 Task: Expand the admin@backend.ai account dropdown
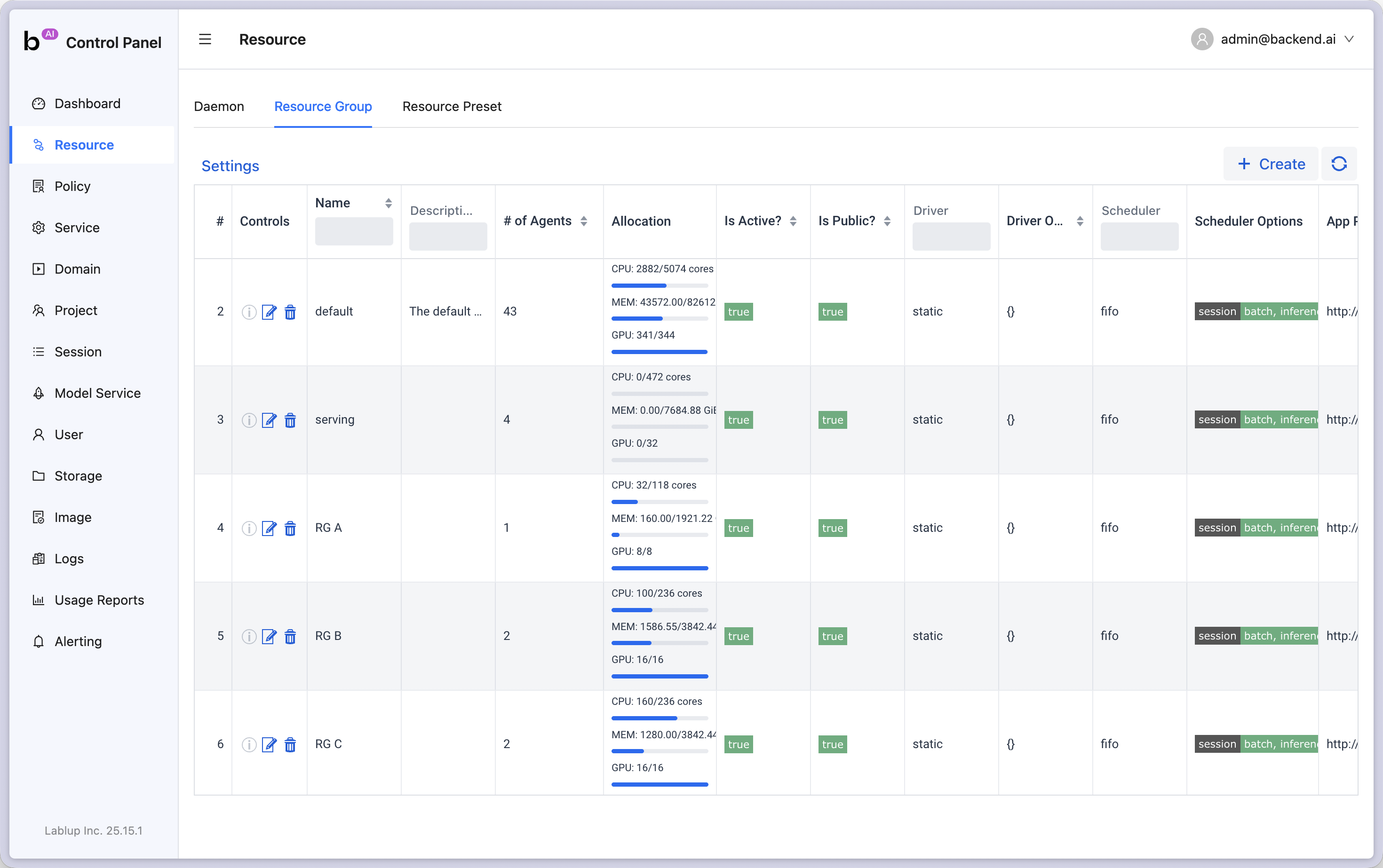point(1349,39)
